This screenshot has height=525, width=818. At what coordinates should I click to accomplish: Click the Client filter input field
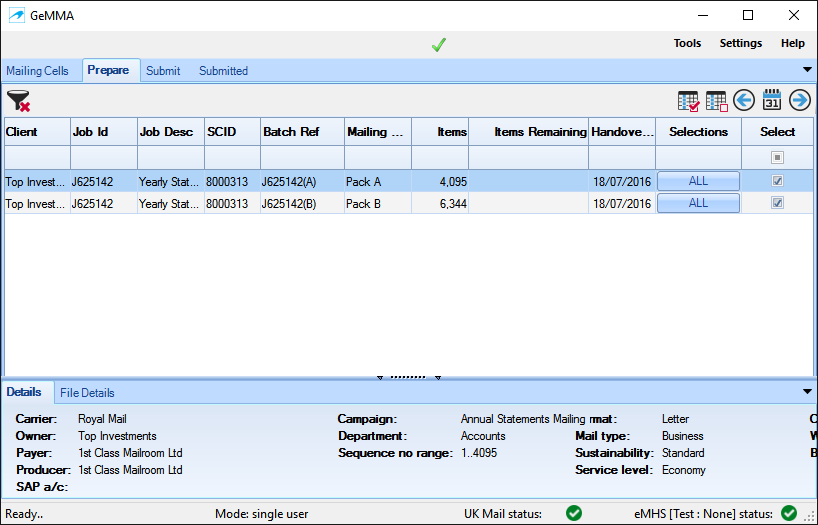[x=37, y=158]
